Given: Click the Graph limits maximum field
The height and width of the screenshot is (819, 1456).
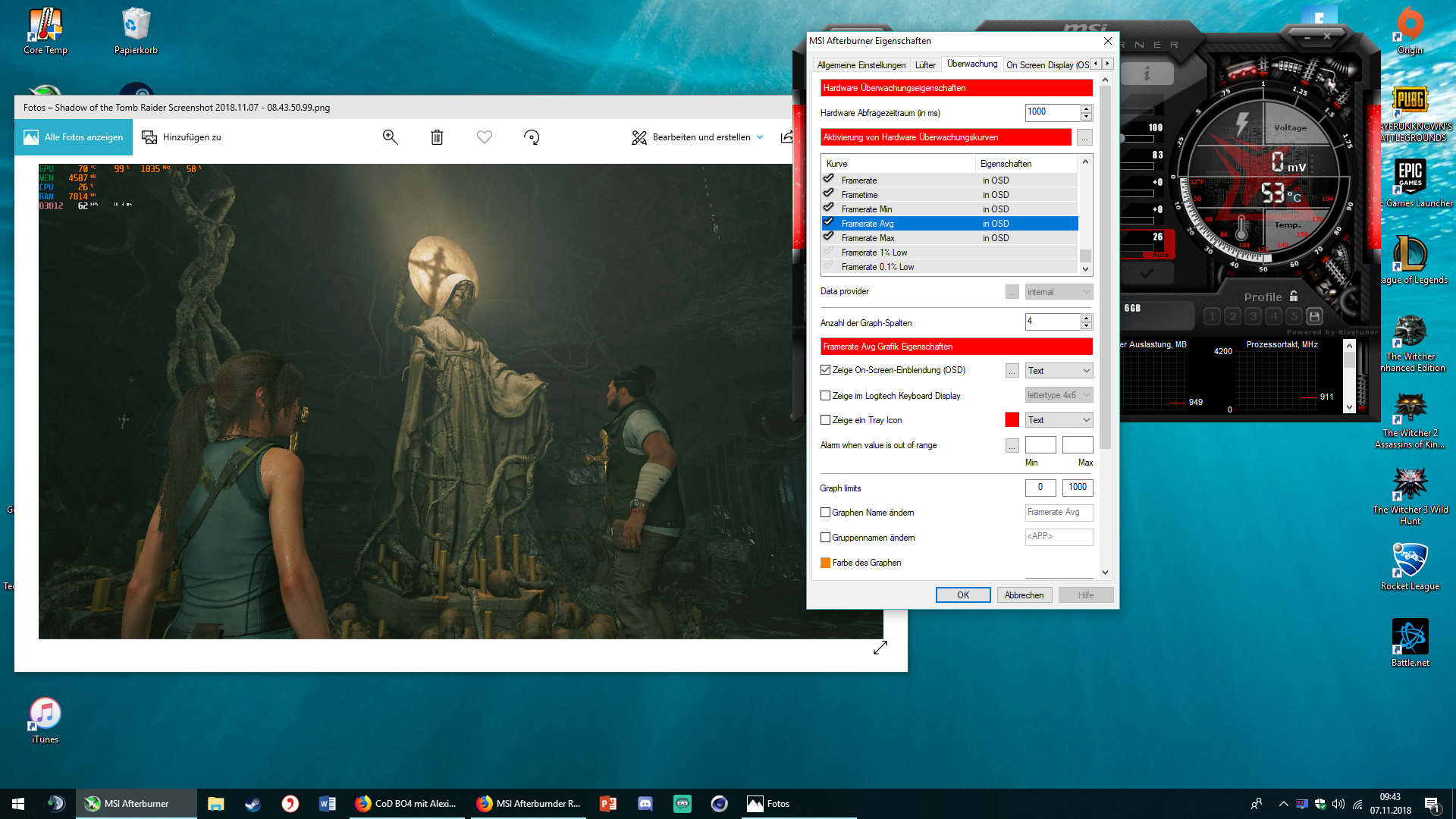Looking at the screenshot, I should coord(1077,488).
